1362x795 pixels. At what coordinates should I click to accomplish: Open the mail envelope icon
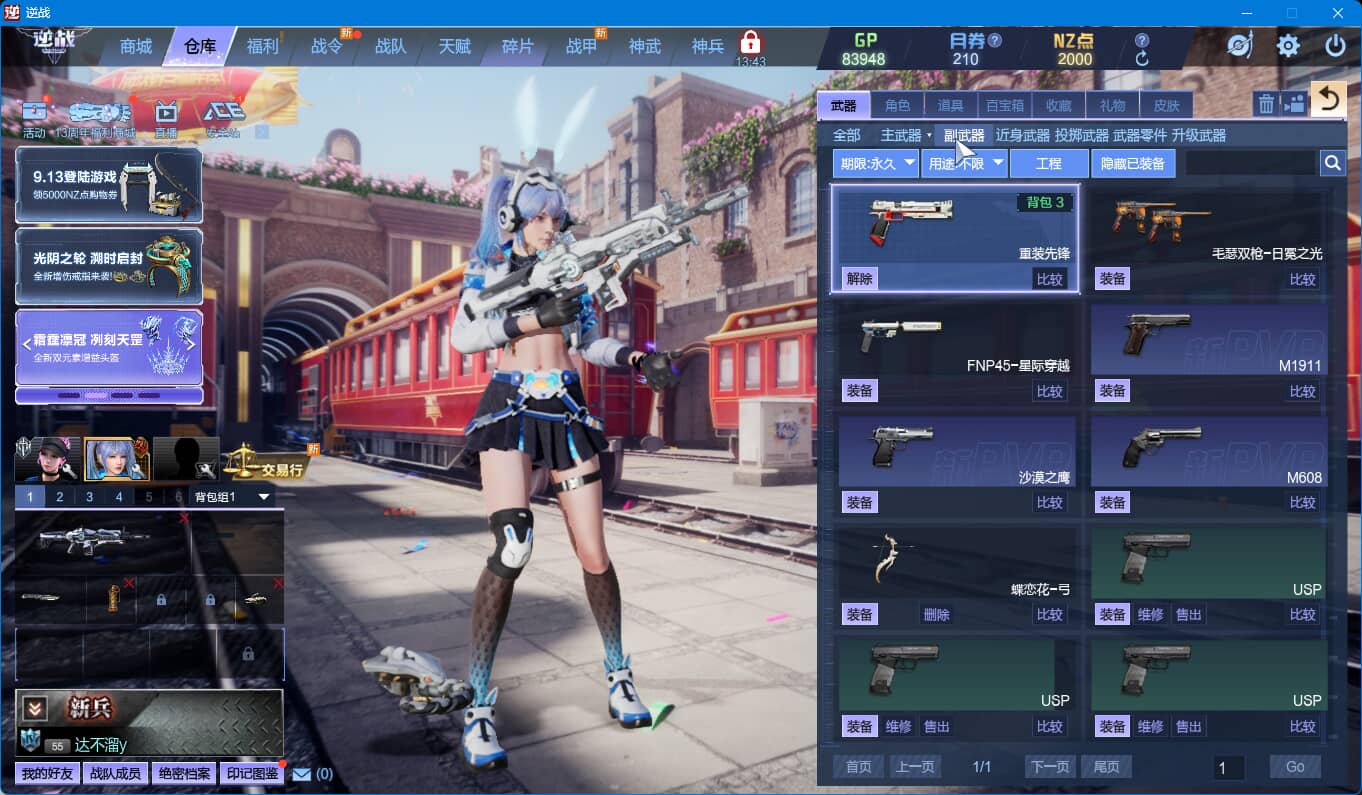pos(302,774)
